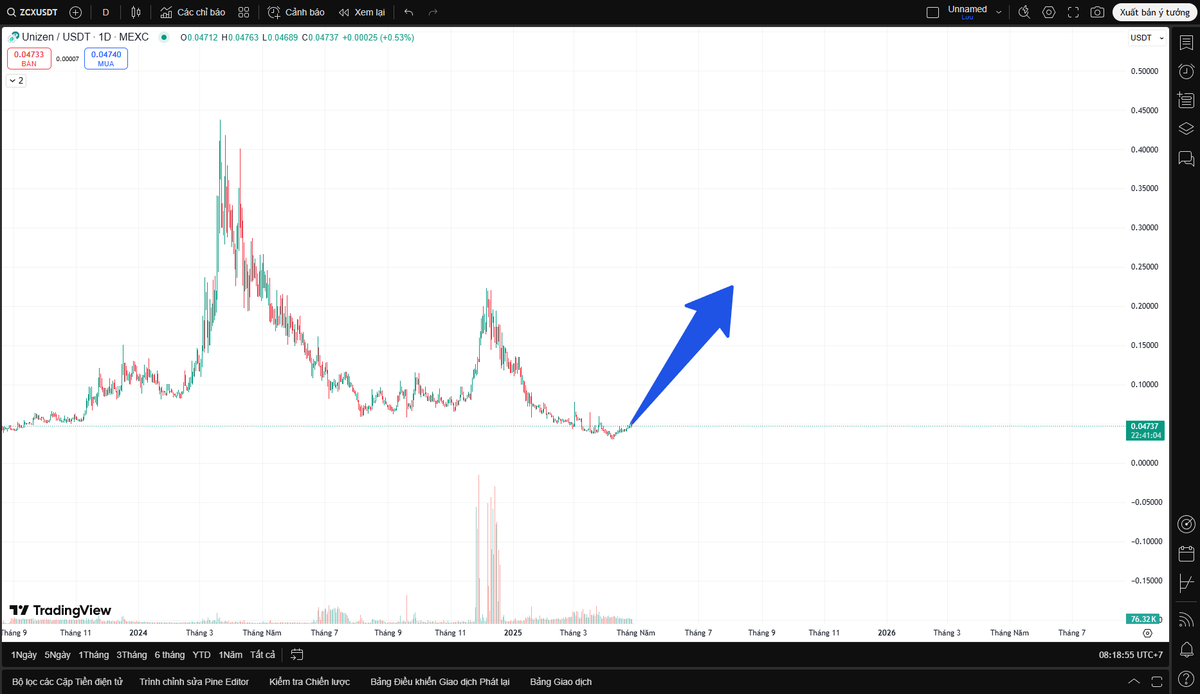
Task: Take a chart snapshot with camera icon
Action: point(1098,12)
